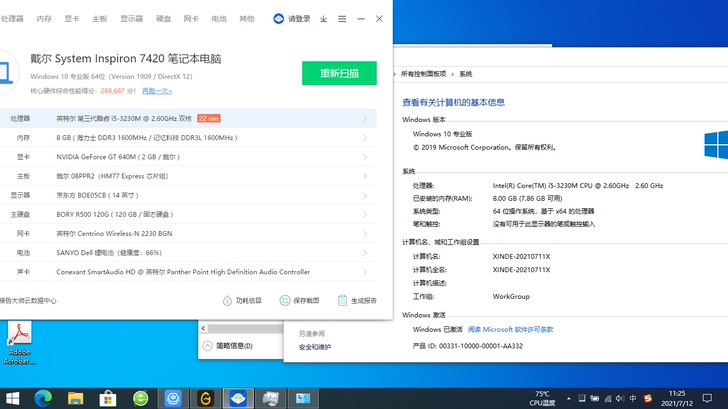Click the 保存截图 save screenshot icon
728x409 pixels.
pyautogui.click(x=285, y=300)
